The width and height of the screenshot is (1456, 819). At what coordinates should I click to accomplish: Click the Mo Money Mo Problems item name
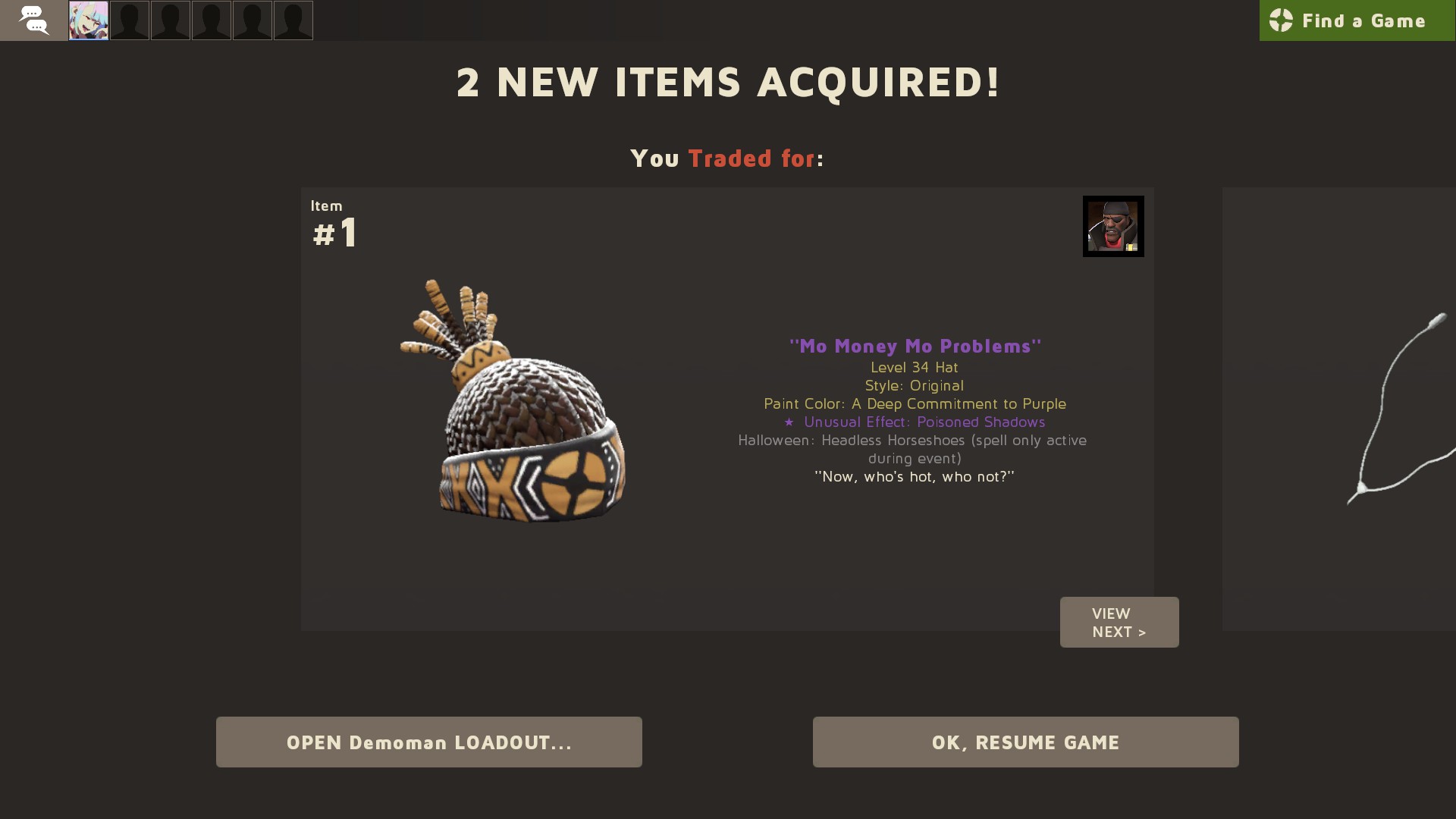(x=915, y=346)
